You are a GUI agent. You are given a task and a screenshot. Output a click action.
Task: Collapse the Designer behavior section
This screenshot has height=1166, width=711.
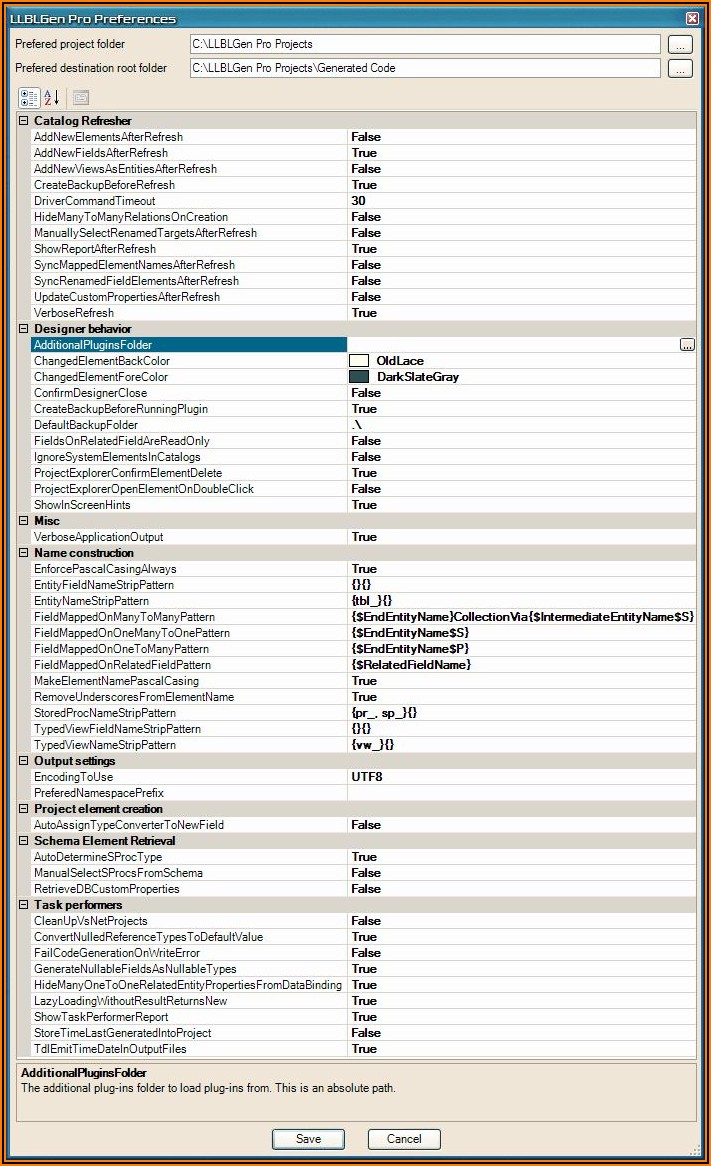click(x=24, y=329)
